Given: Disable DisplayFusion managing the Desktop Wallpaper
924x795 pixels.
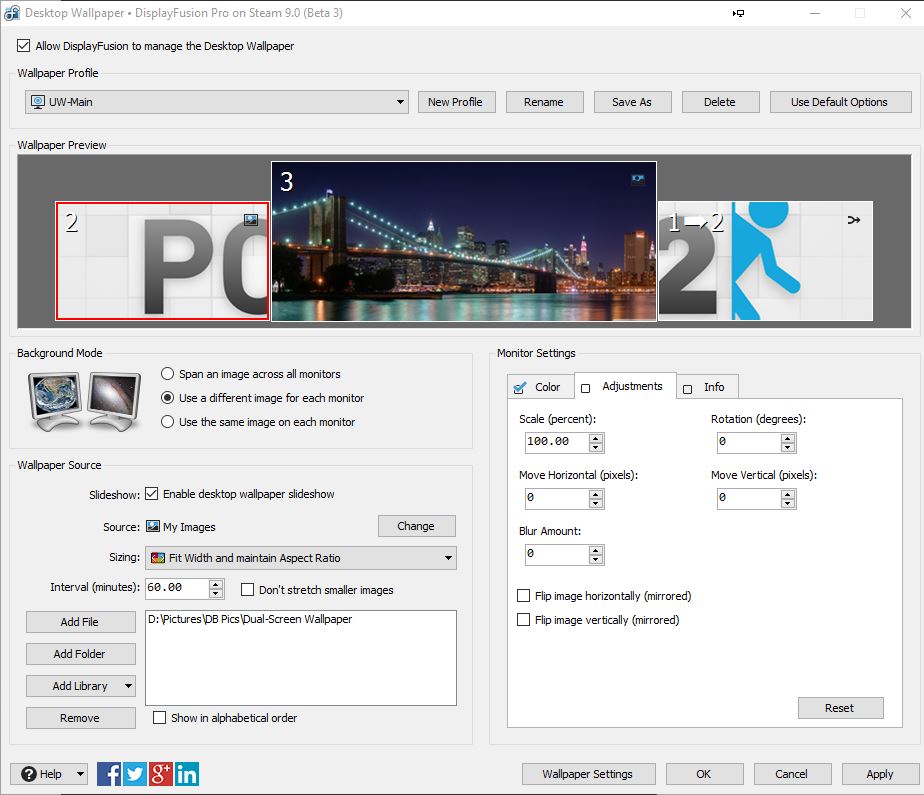Looking at the screenshot, I should coord(24,46).
